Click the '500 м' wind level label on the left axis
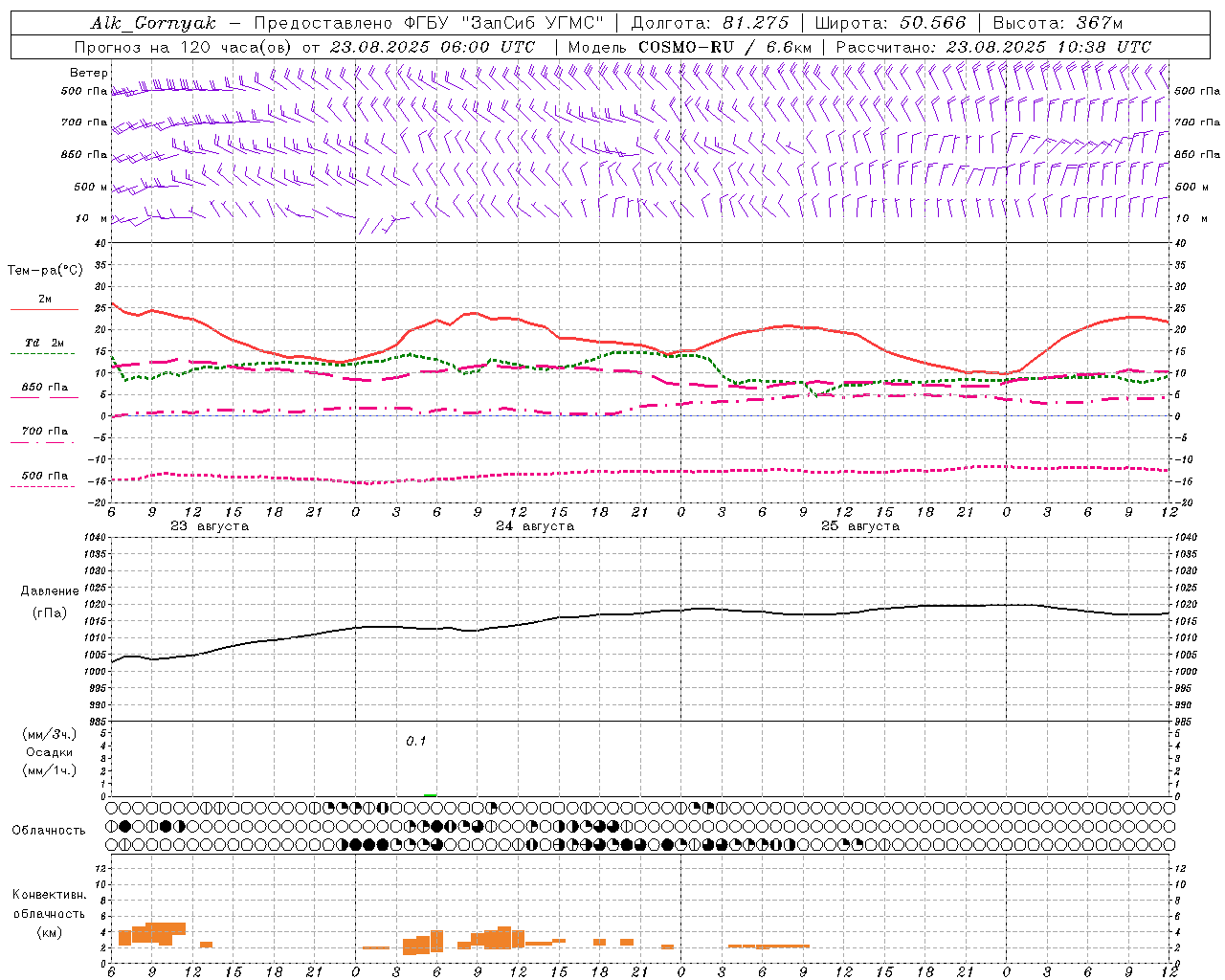Screen dimensions: 1225x980 point(91,187)
